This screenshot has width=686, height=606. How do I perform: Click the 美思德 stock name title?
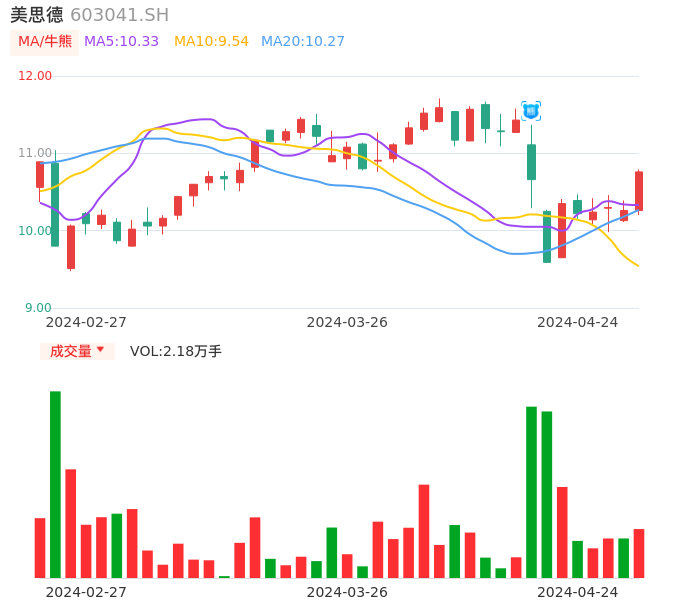pyautogui.click(x=37, y=15)
